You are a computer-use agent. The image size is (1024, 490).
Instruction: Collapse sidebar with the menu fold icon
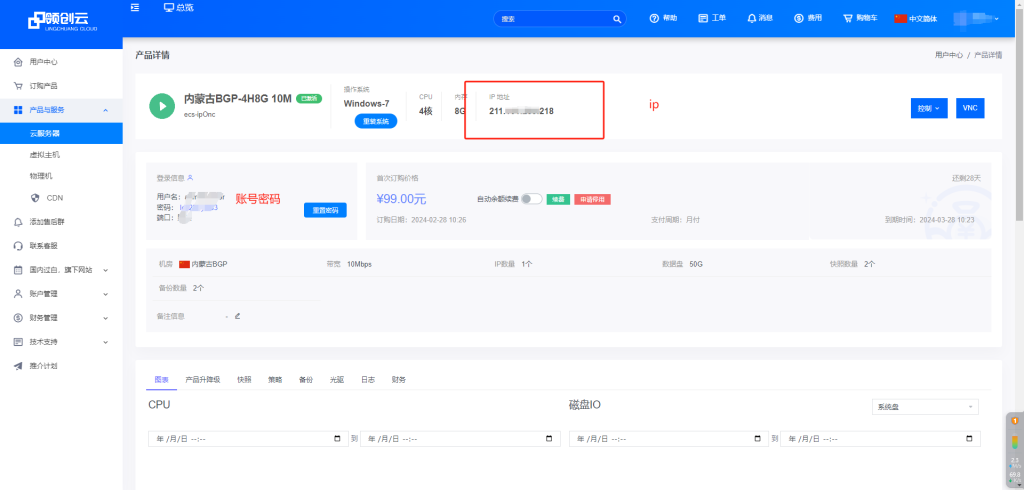coord(135,8)
